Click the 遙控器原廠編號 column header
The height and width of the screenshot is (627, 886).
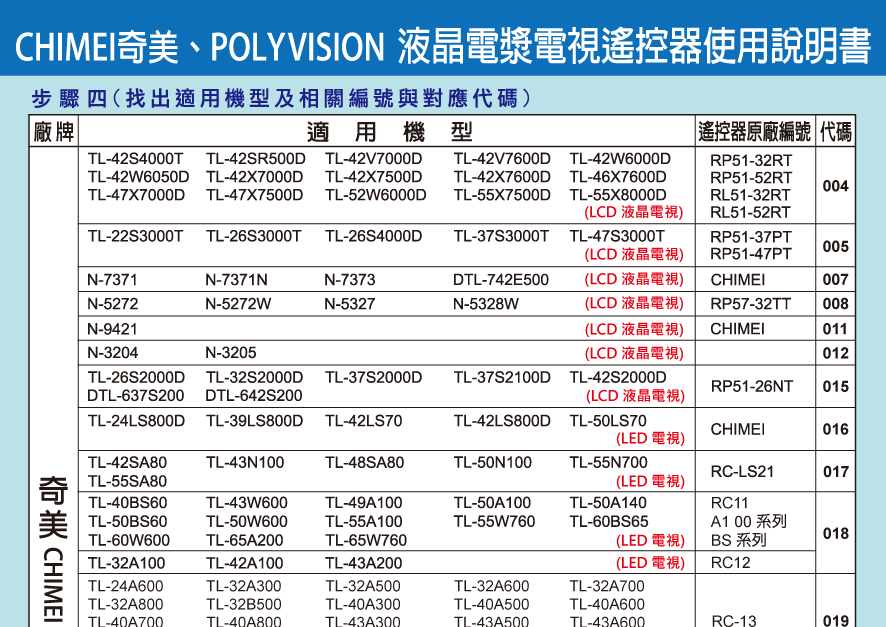pyautogui.click(x=754, y=132)
